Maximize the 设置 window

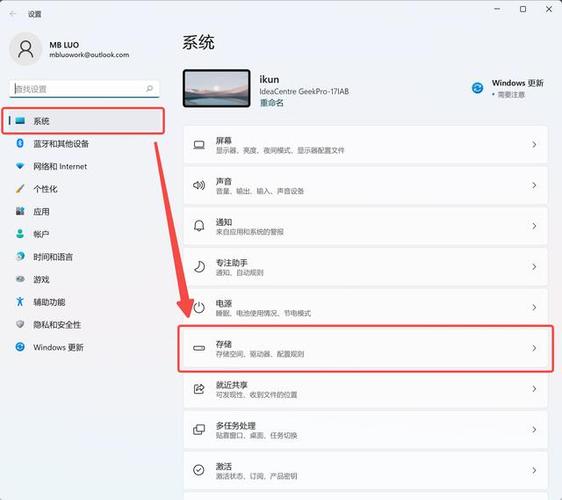coord(523,9)
